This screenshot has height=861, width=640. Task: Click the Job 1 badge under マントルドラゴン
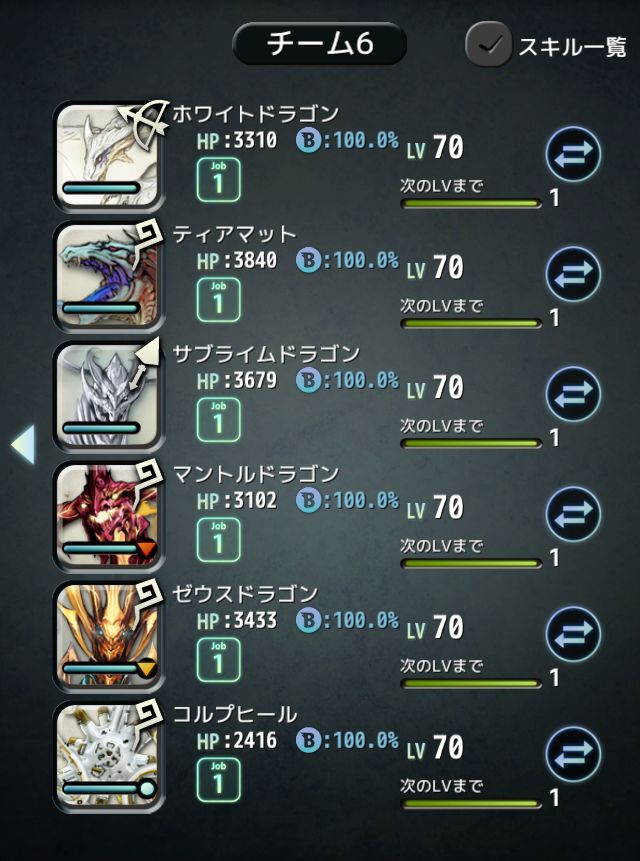tap(218, 540)
